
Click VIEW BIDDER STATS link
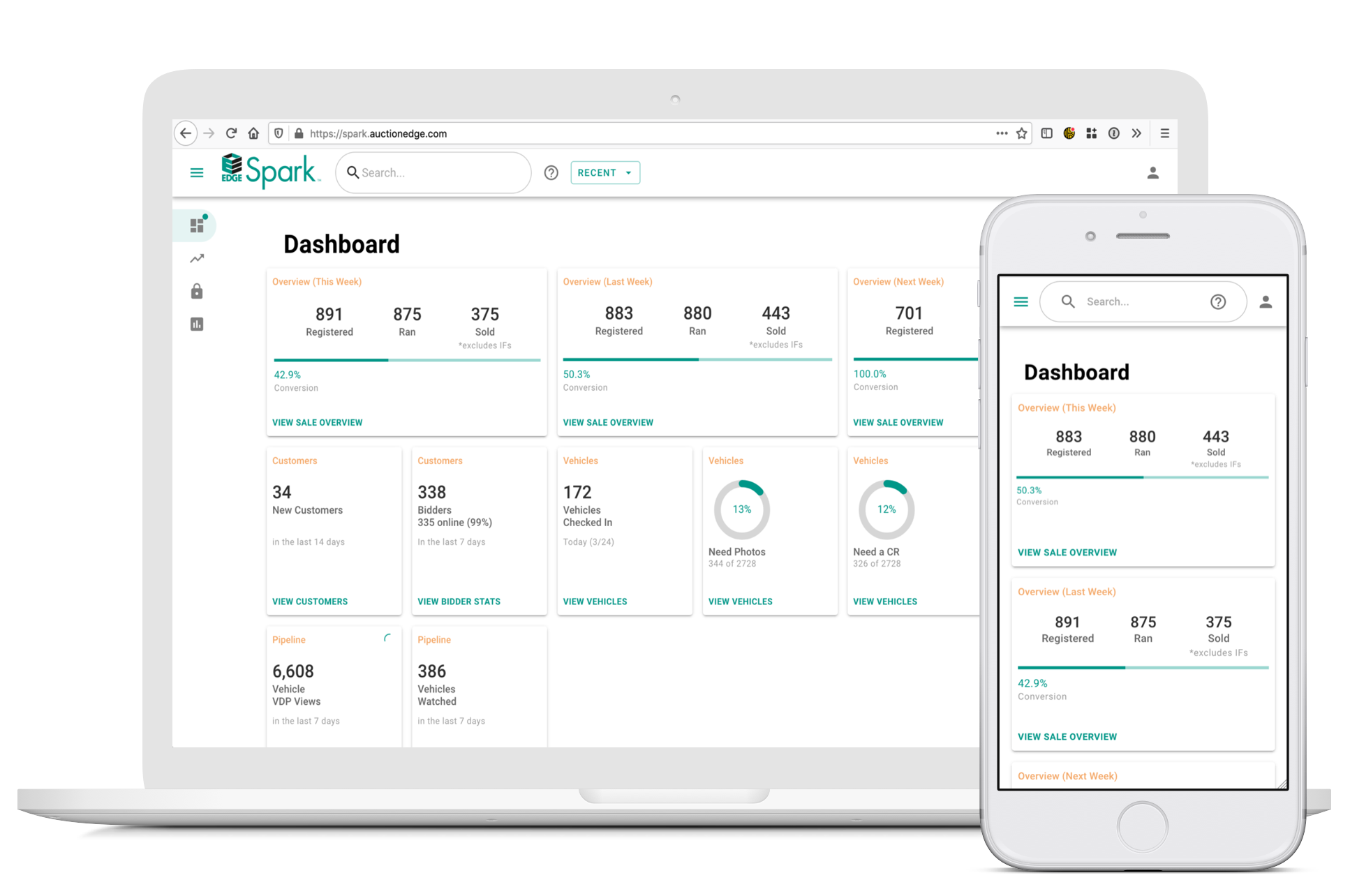(x=459, y=601)
